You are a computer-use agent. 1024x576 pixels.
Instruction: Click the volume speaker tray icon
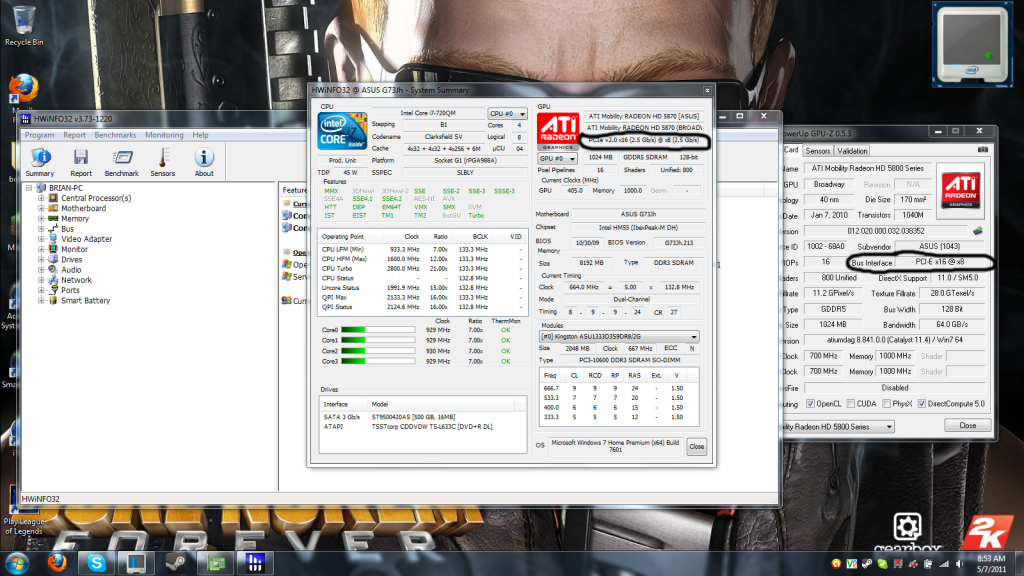(x=959, y=564)
